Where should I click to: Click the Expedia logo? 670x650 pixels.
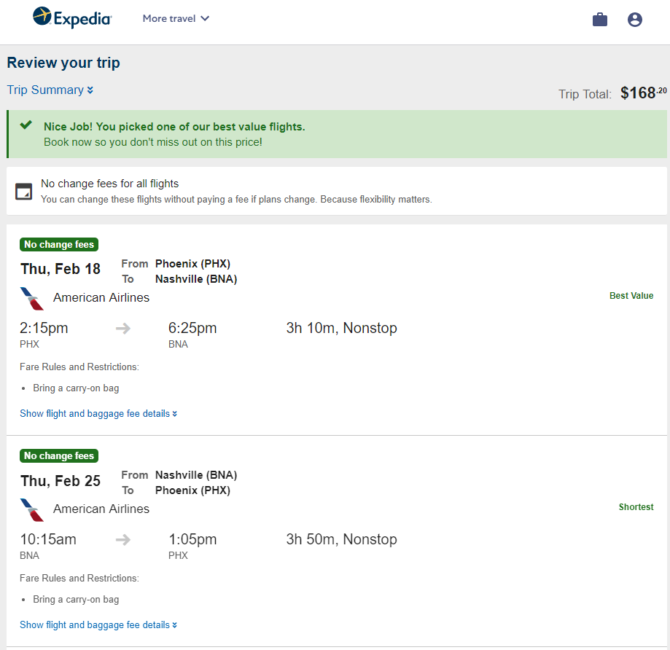coord(72,18)
